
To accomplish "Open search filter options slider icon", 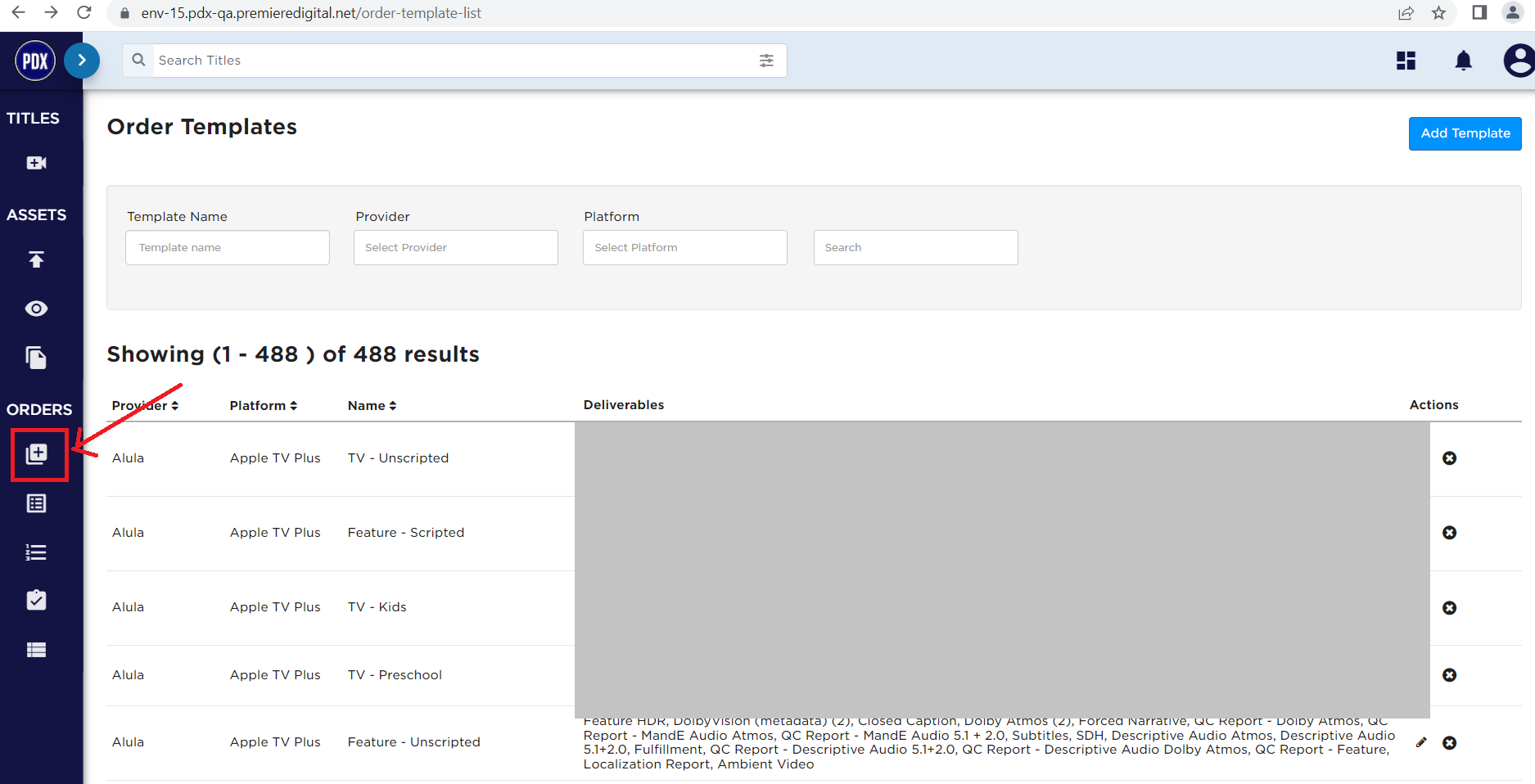I will [x=766, y=61].
